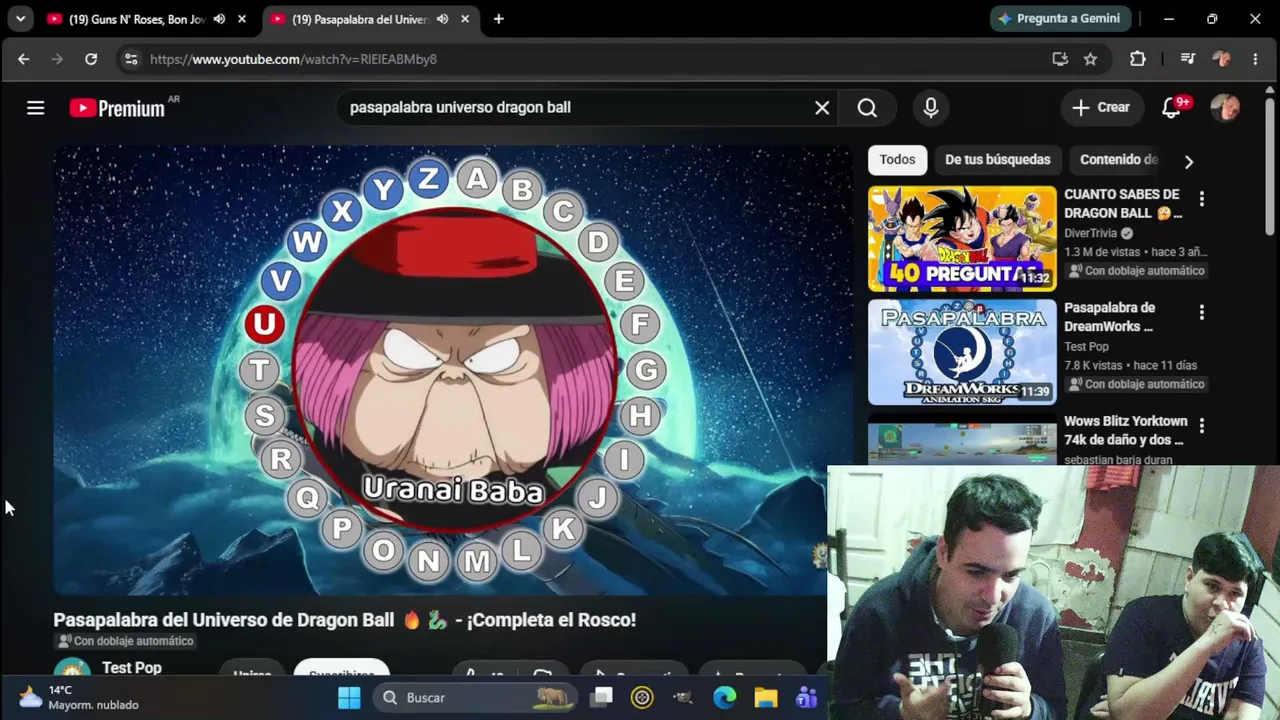
Task: Reload the current page
Action: tap(91, 59)
